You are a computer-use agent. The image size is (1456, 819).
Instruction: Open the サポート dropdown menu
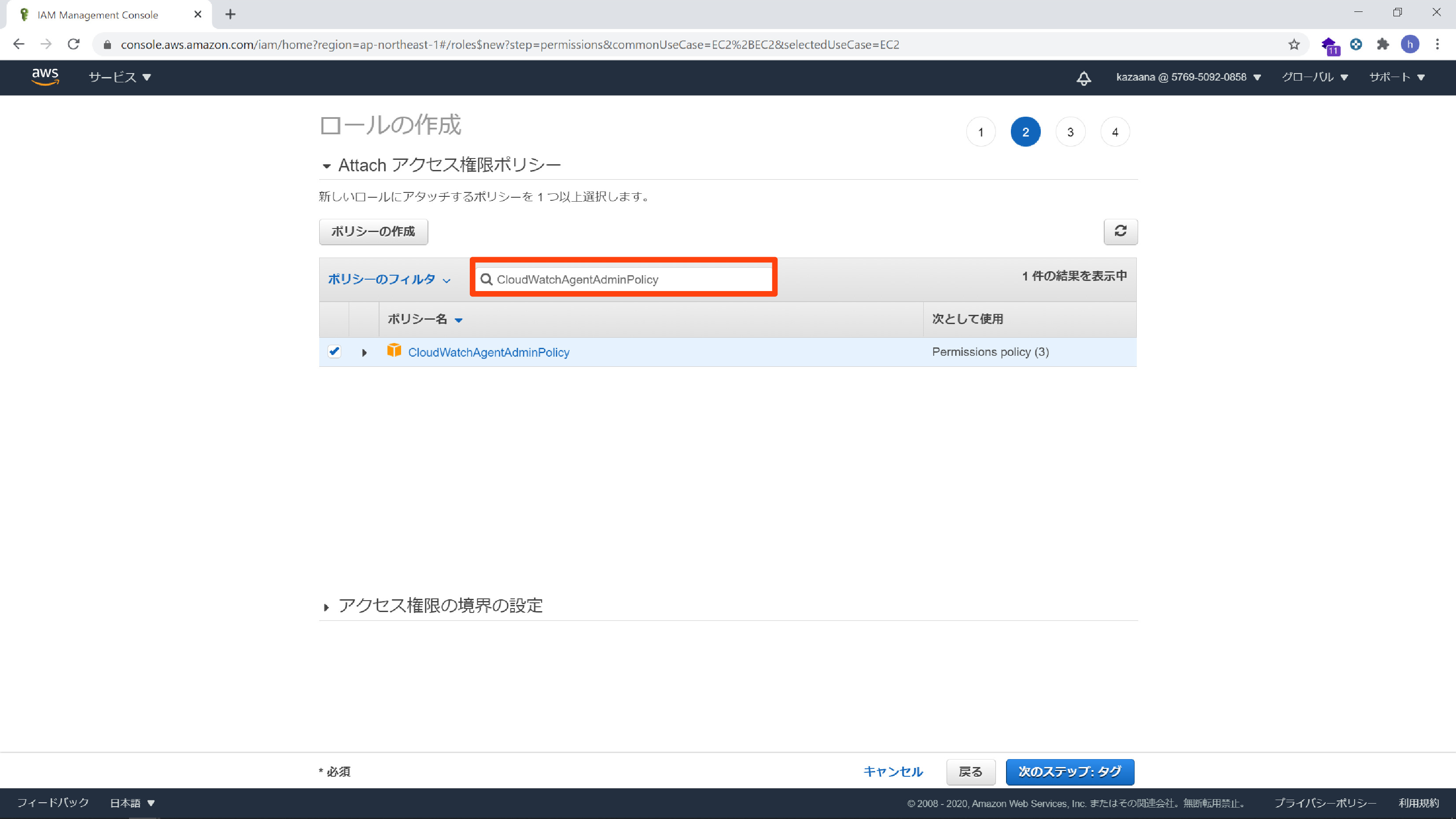point(1397,77)
